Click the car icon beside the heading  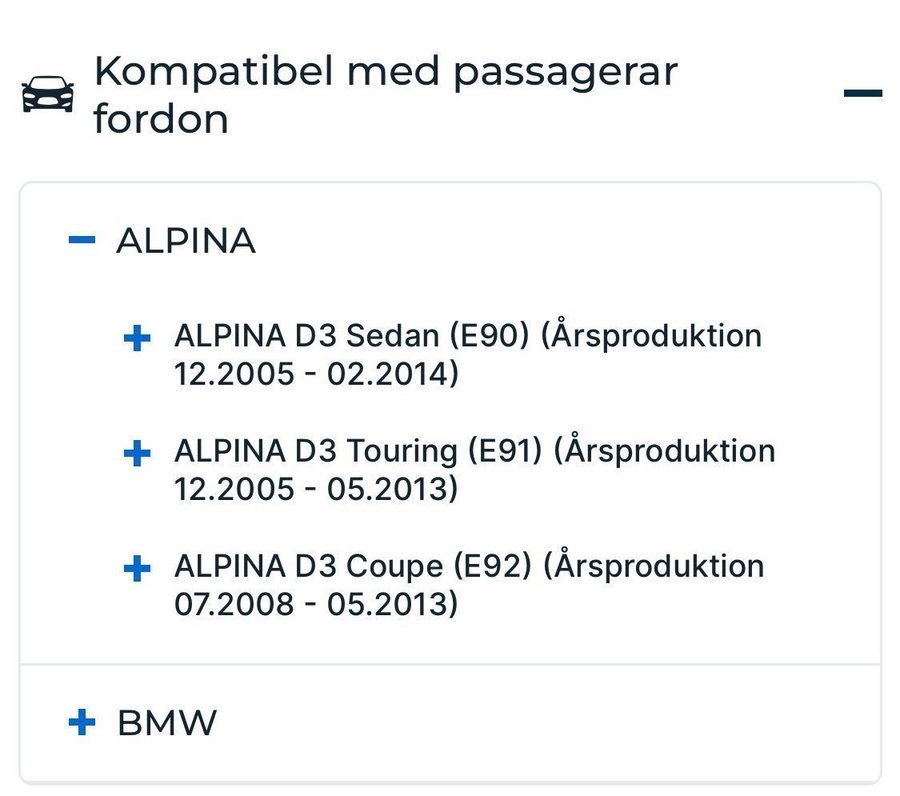point(48,94)
